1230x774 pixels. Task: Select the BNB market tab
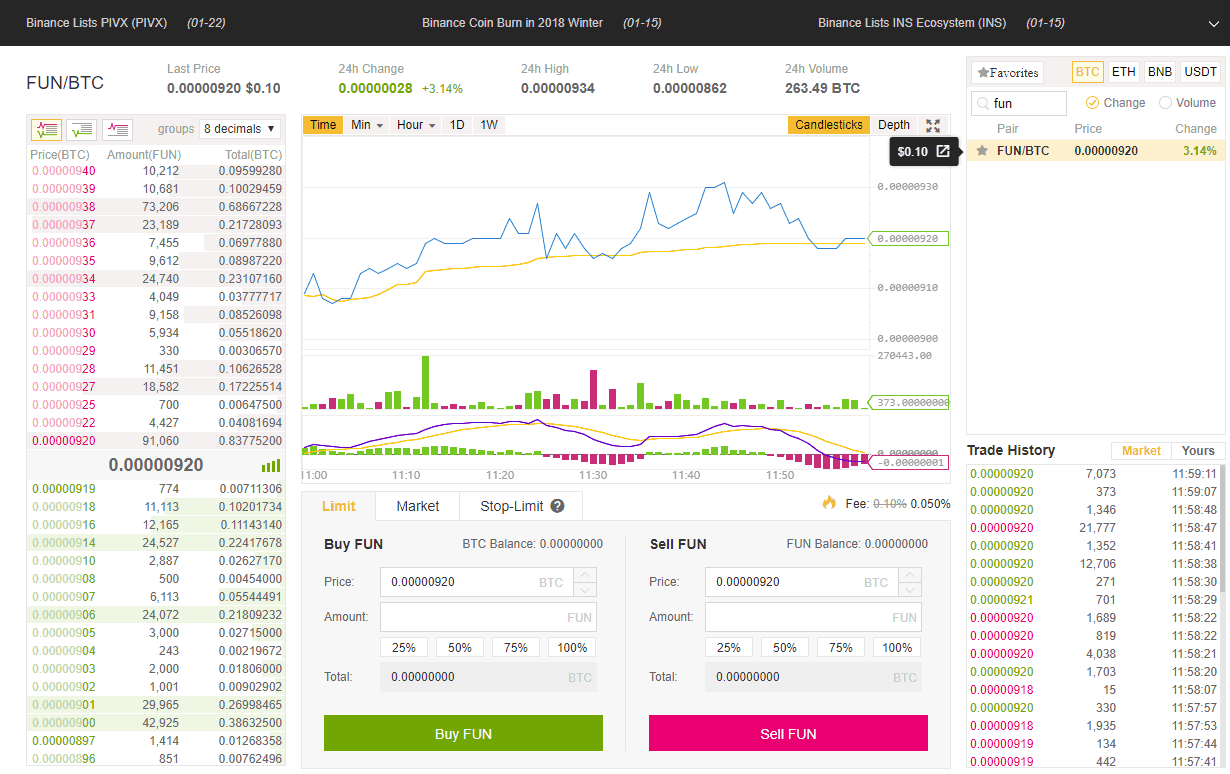tap(1160, 72)
